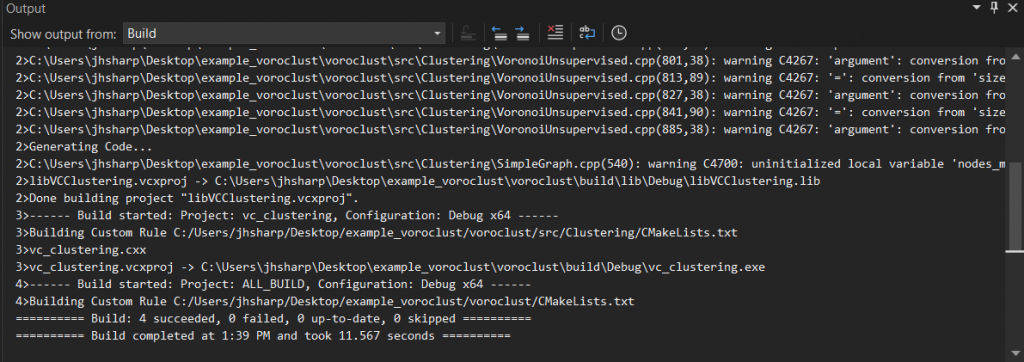1024x362 pixels.
Task: Click the voroclust/CMakeLists.txt custom rule line
Action: (x=325, y=302)
